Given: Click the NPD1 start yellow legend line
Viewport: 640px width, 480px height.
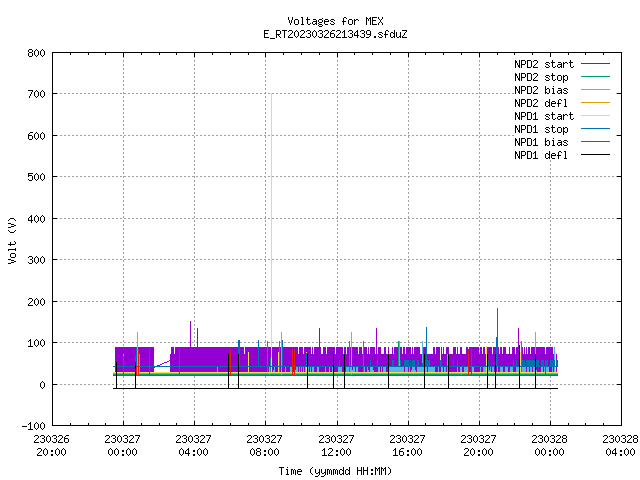Looking at the screenshot, I should point(595,116).
